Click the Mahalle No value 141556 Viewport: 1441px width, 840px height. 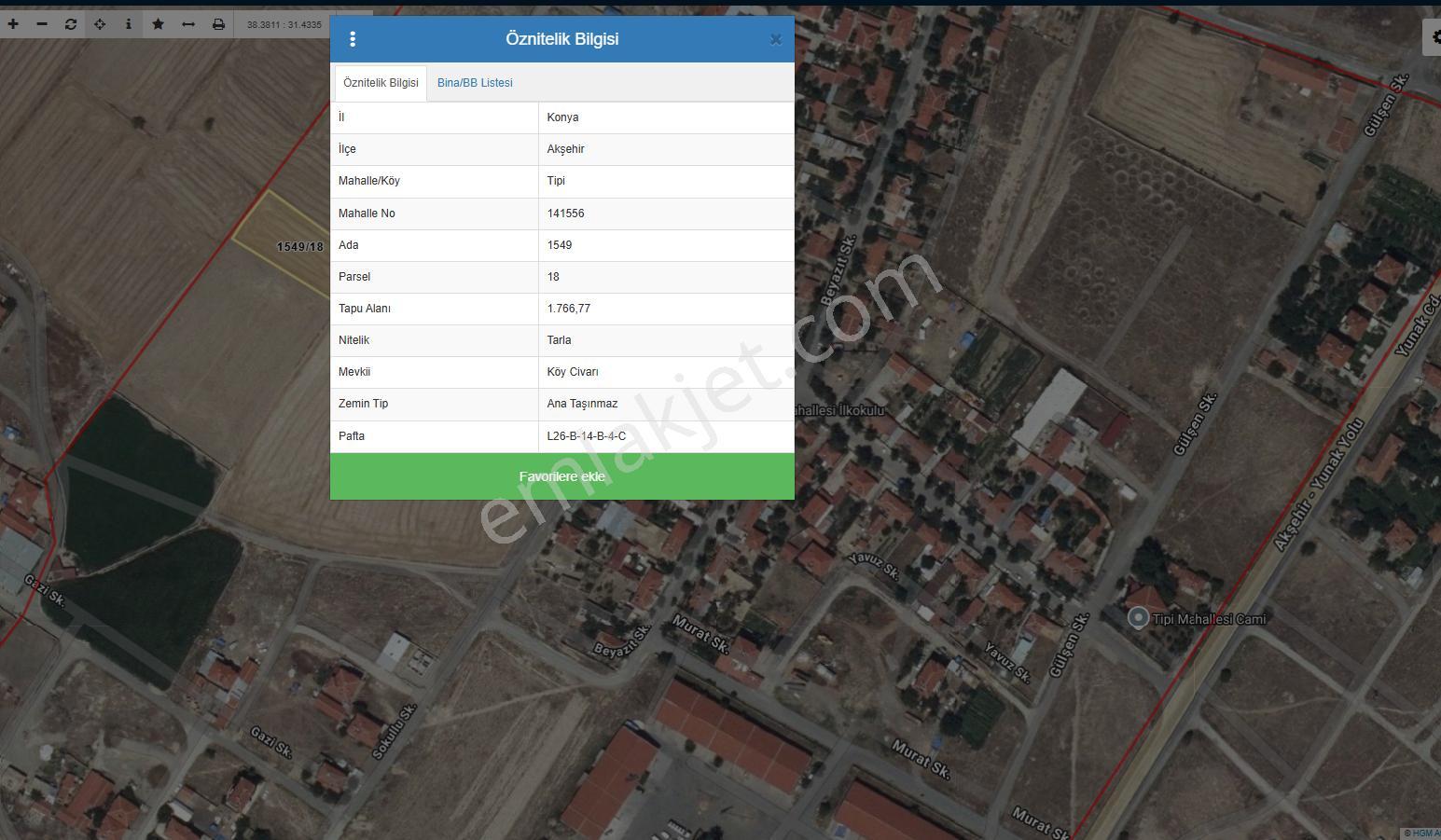click(566, 213)
